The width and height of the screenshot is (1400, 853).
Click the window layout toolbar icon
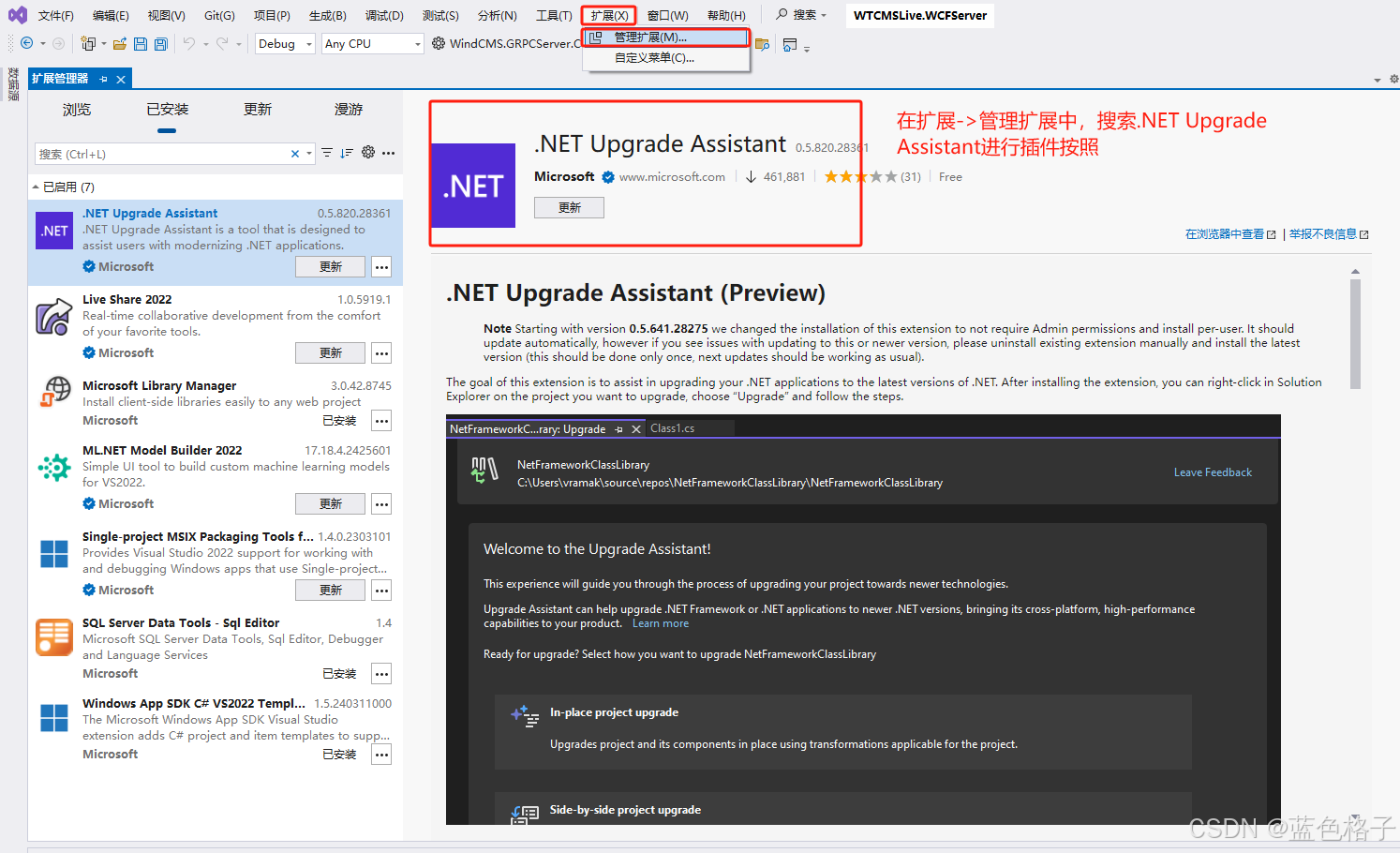pyautogui.click(x=790, y=44)
